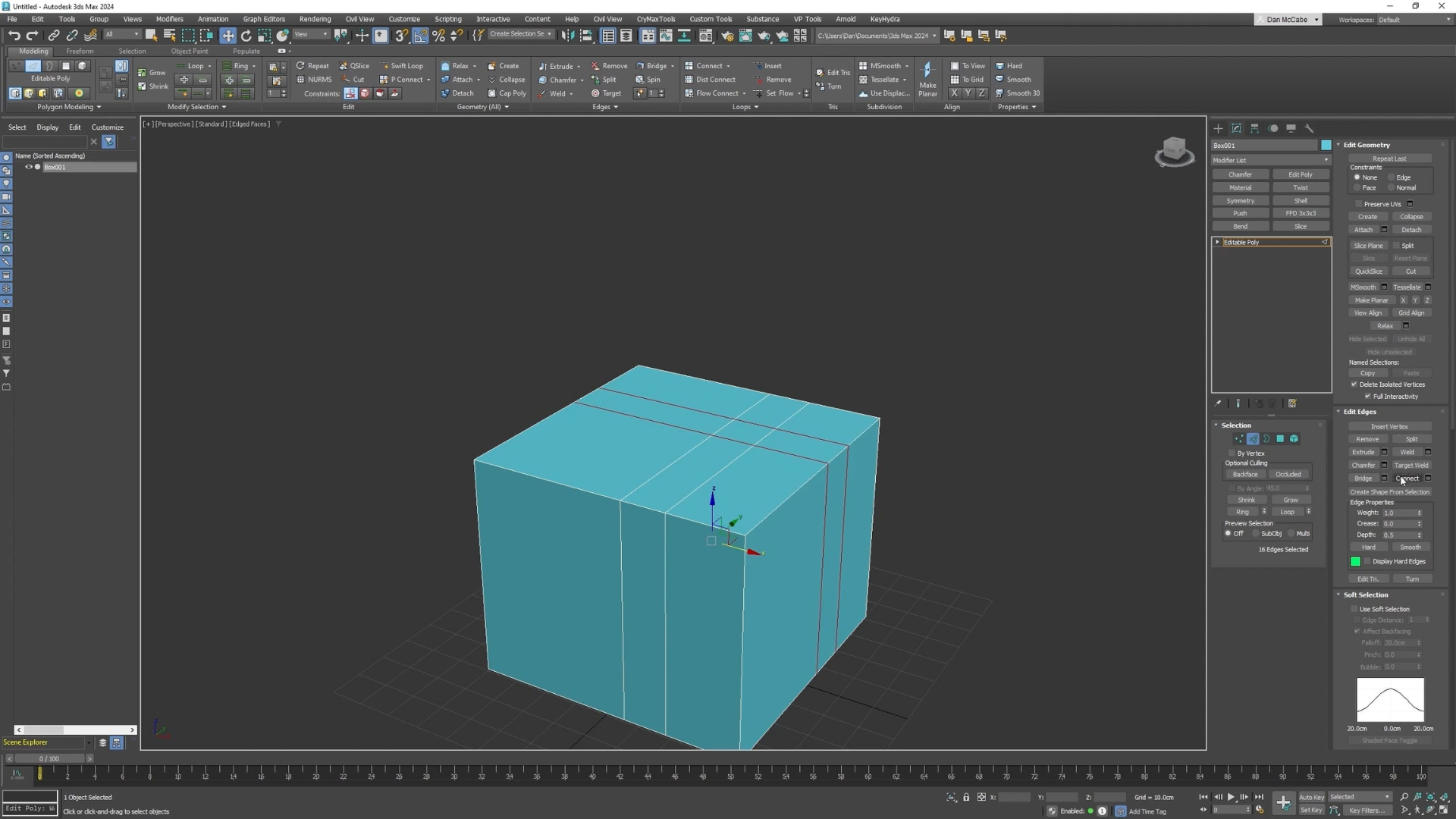Select the Edge constraint radio button
1456x819 pixels.
click(1392, 177)
